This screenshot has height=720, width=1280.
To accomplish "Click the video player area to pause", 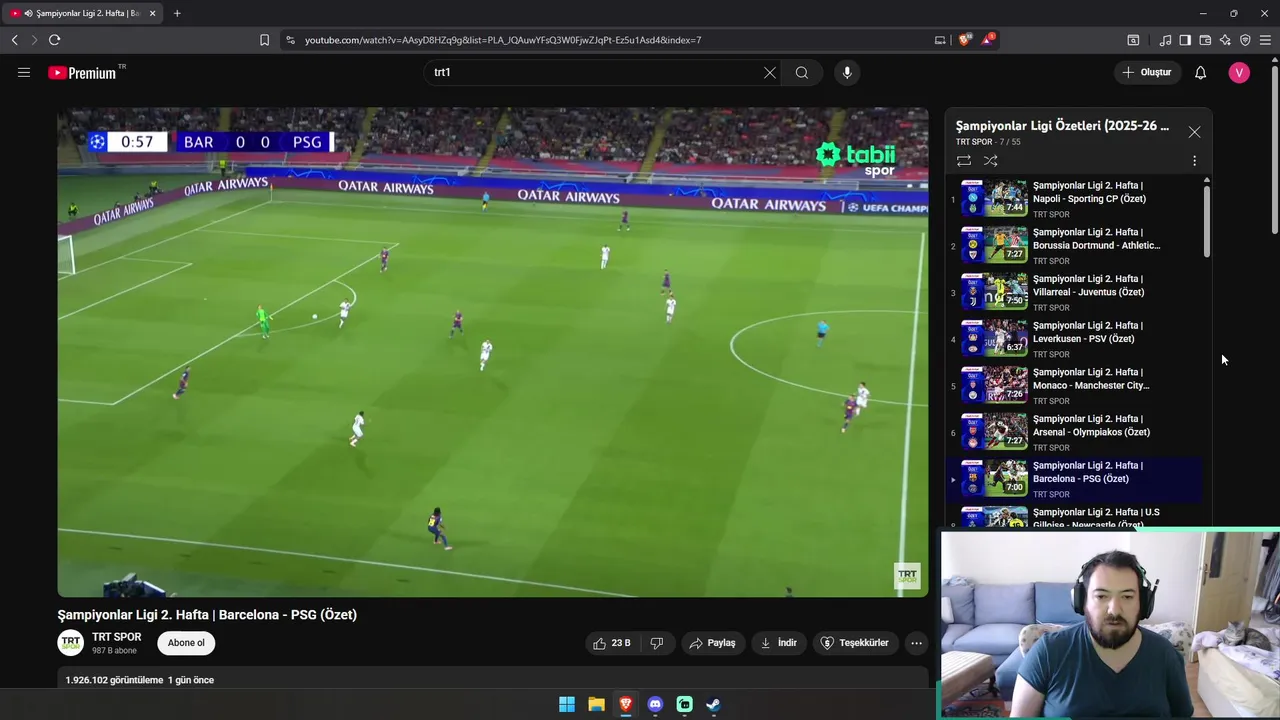I will click(x=492, y=352).
